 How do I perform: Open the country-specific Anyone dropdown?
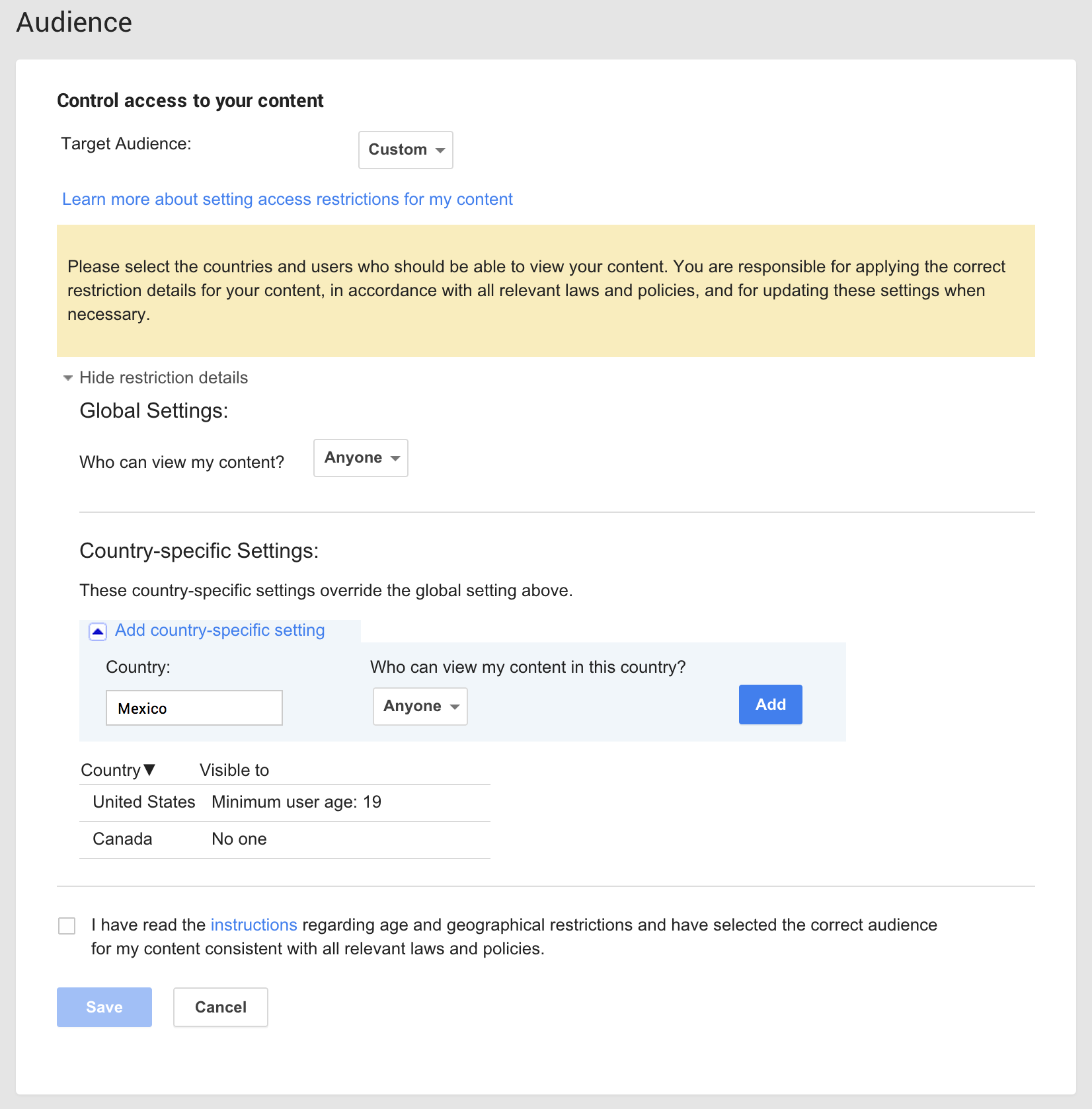click(x=420, y=707)
